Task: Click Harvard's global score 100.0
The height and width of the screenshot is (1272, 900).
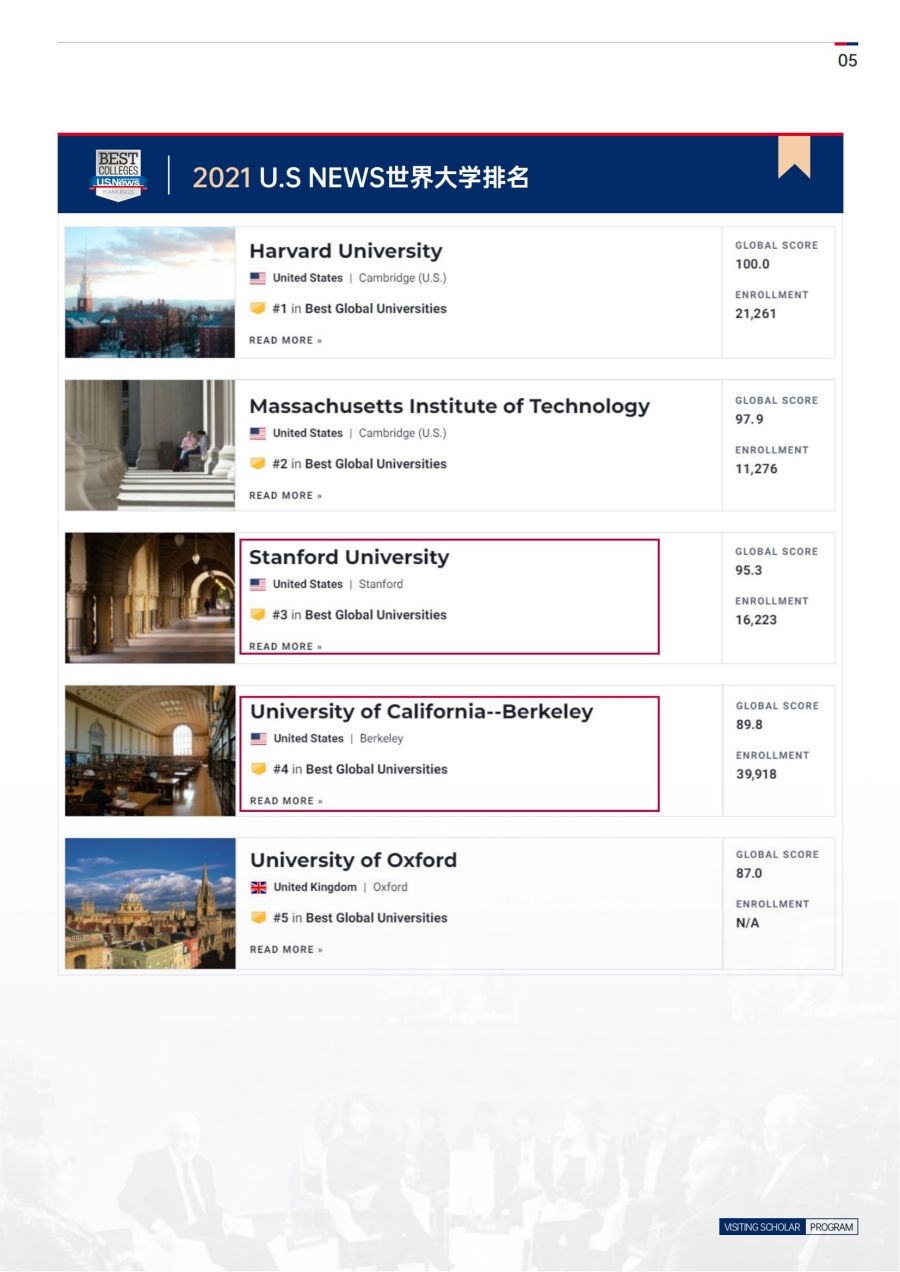Action: point(753,264)
